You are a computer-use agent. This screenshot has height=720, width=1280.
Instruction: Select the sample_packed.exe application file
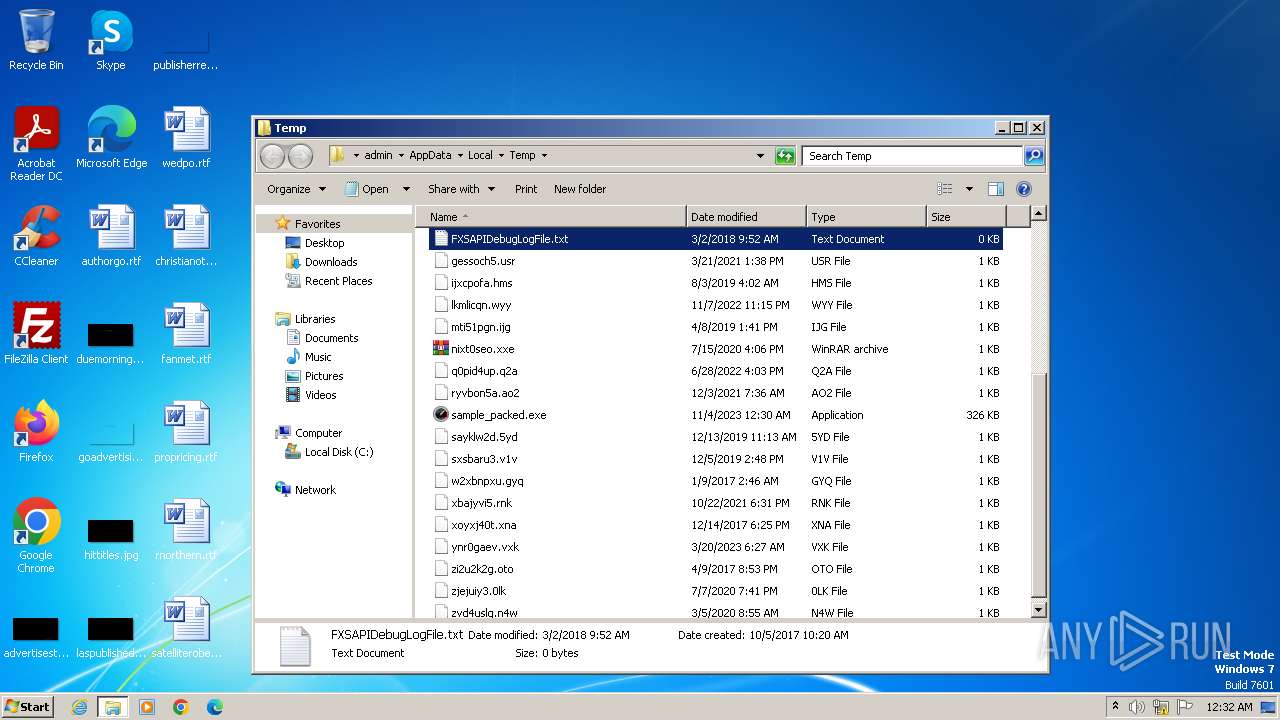(717, 415)
